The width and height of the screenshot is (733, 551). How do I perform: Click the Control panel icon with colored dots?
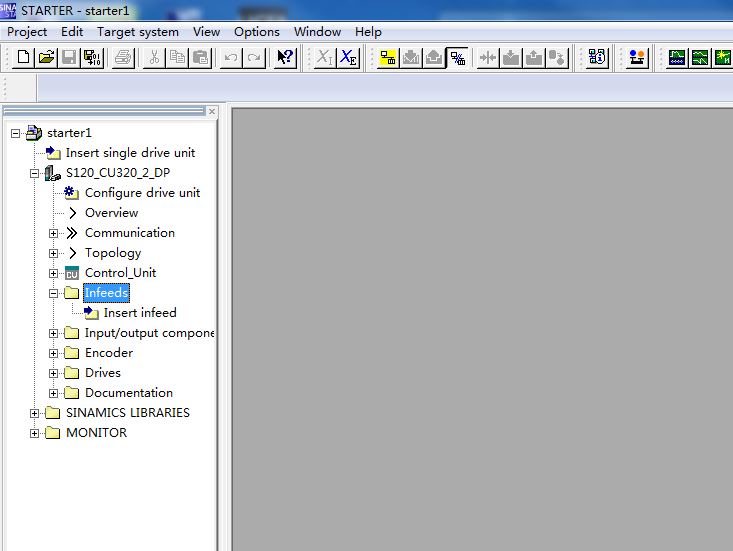[x=637, y=57]
